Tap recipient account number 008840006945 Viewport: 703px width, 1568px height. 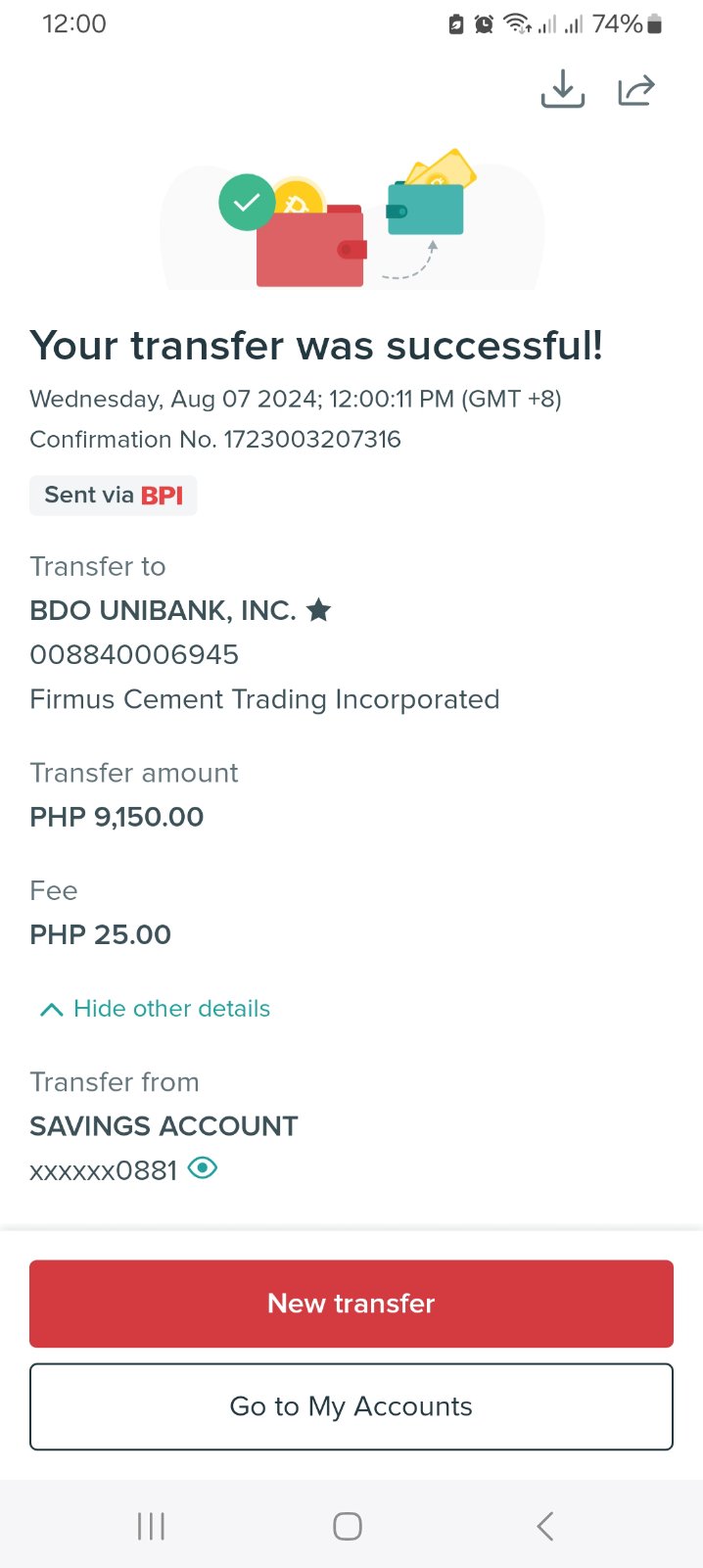point(134,654)
